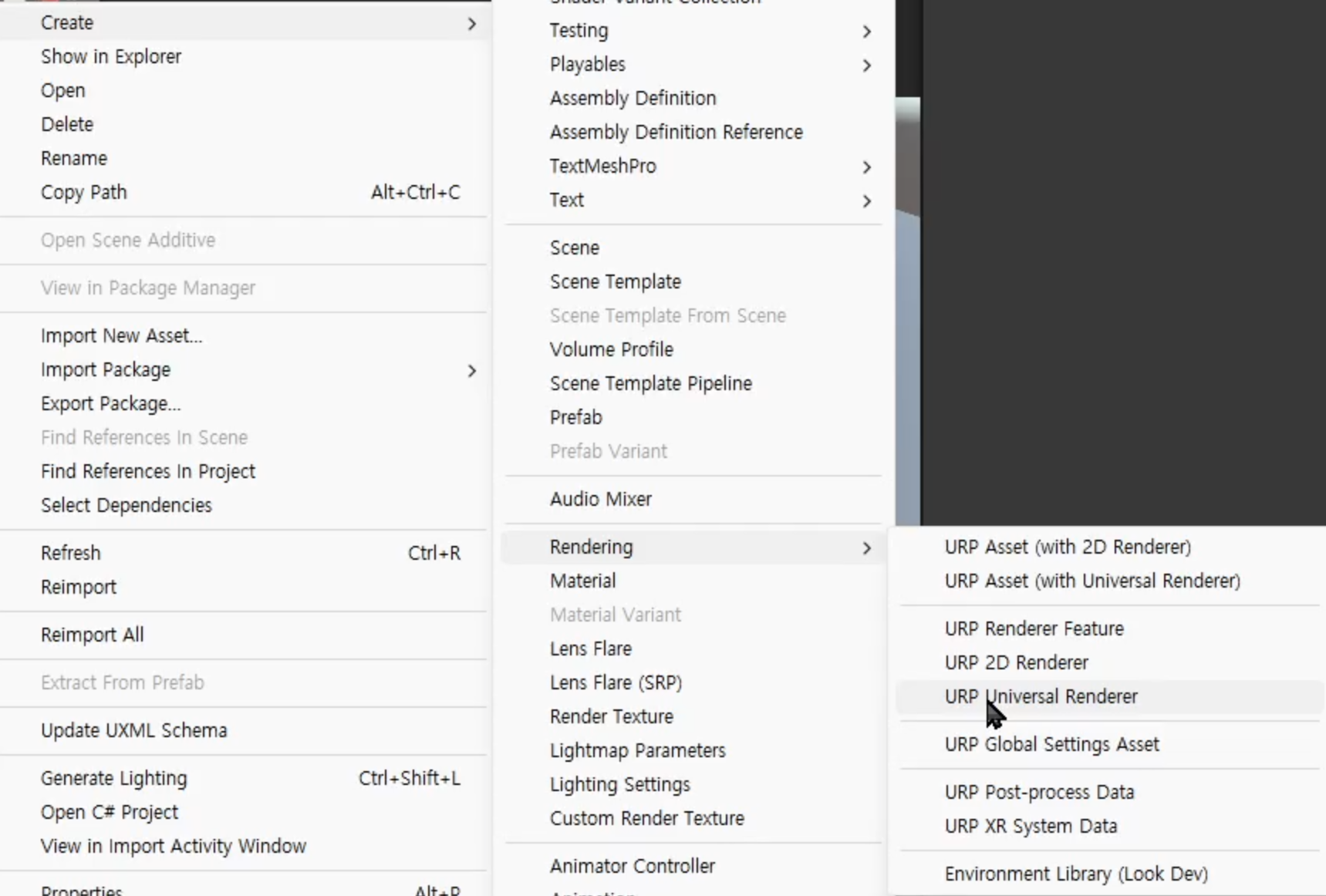1326x896 pixels.
Task: Open the Create submenu
Action: 245,23
